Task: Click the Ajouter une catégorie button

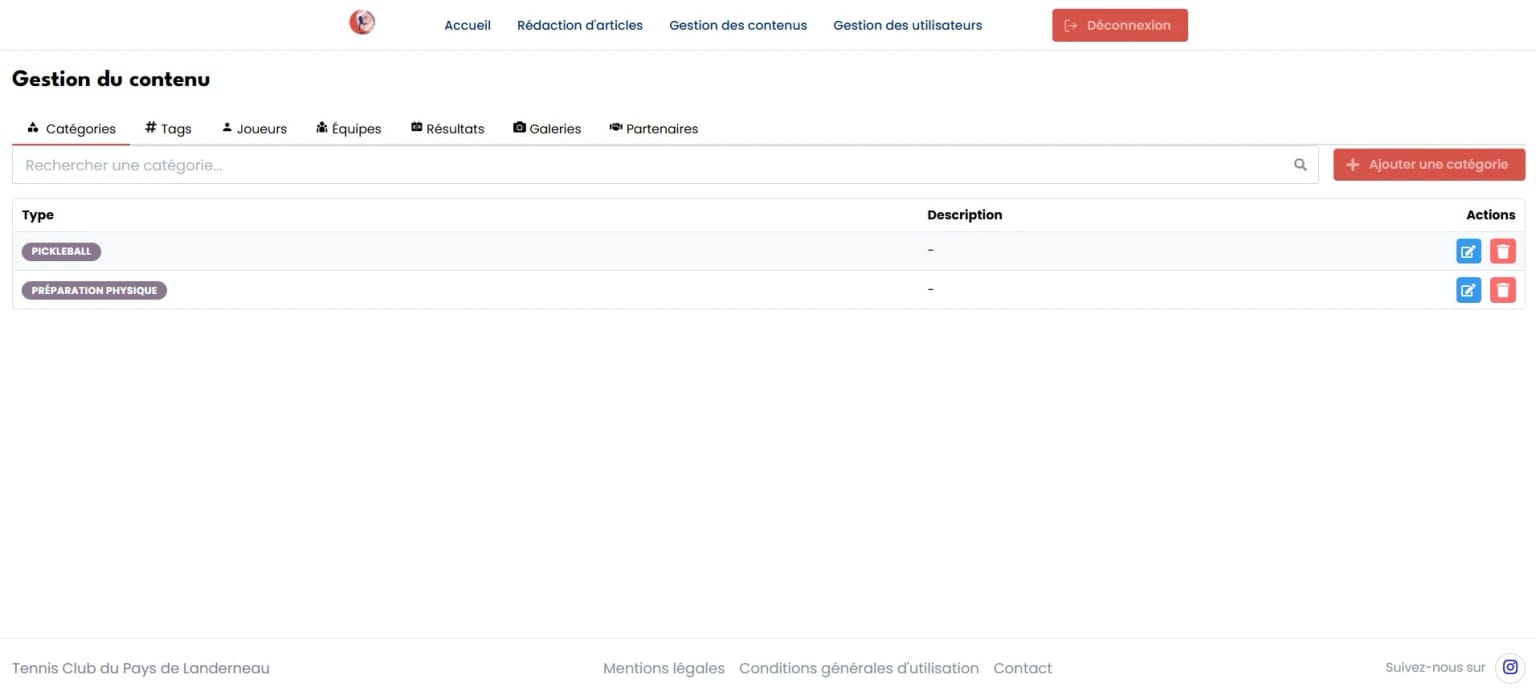Action: [x=1429, y=164]
